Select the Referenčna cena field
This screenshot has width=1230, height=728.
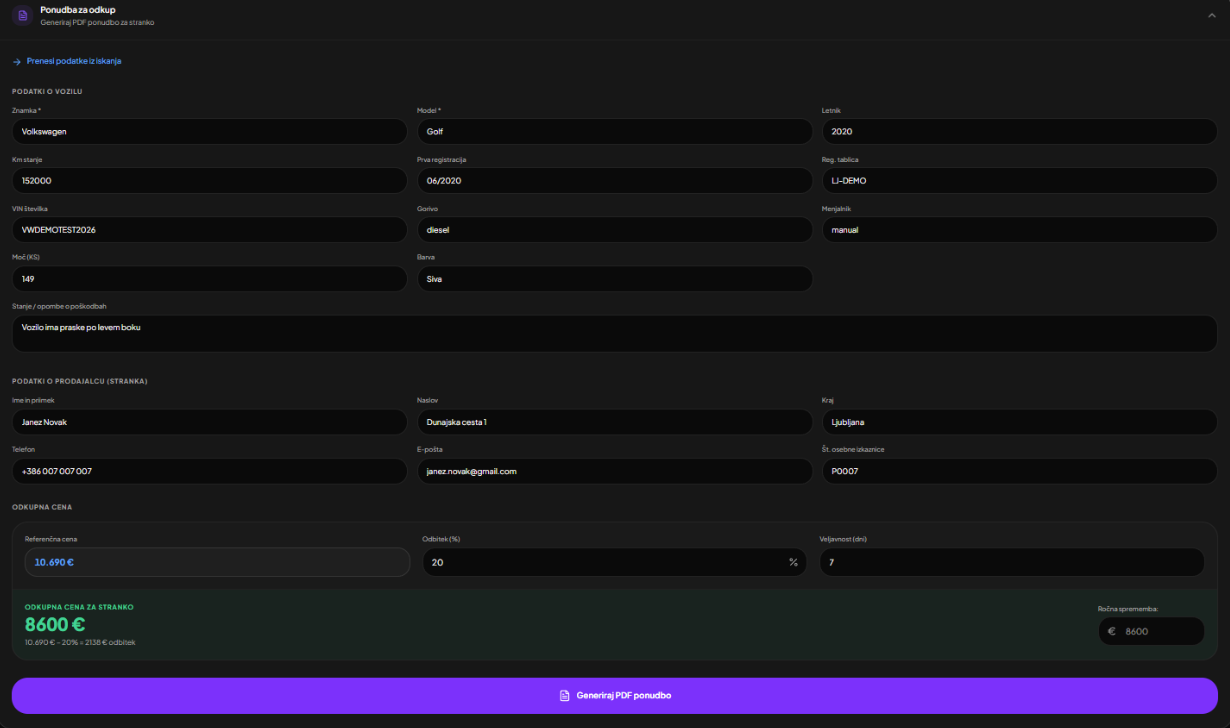(x=217, y=562)
